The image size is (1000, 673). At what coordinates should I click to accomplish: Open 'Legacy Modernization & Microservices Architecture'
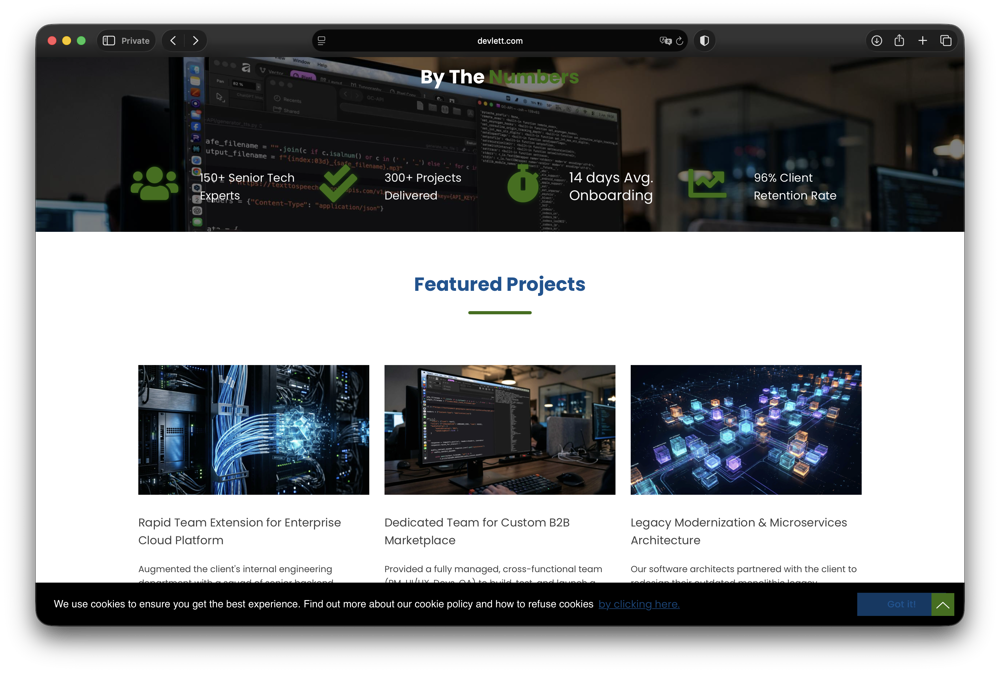(x=739, y=531)
